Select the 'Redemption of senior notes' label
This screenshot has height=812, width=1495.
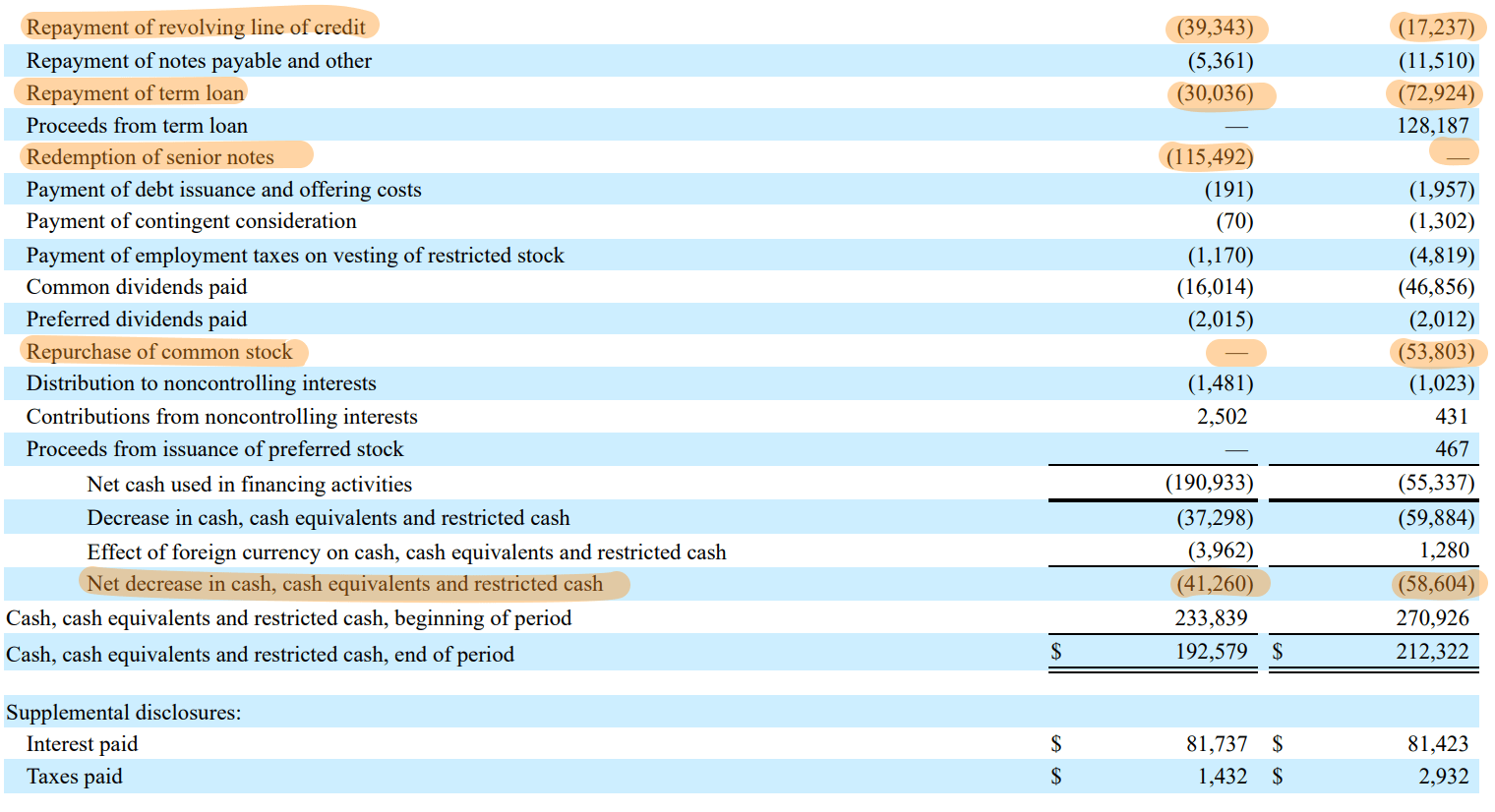pyautogui.click(x=149, y=157)
